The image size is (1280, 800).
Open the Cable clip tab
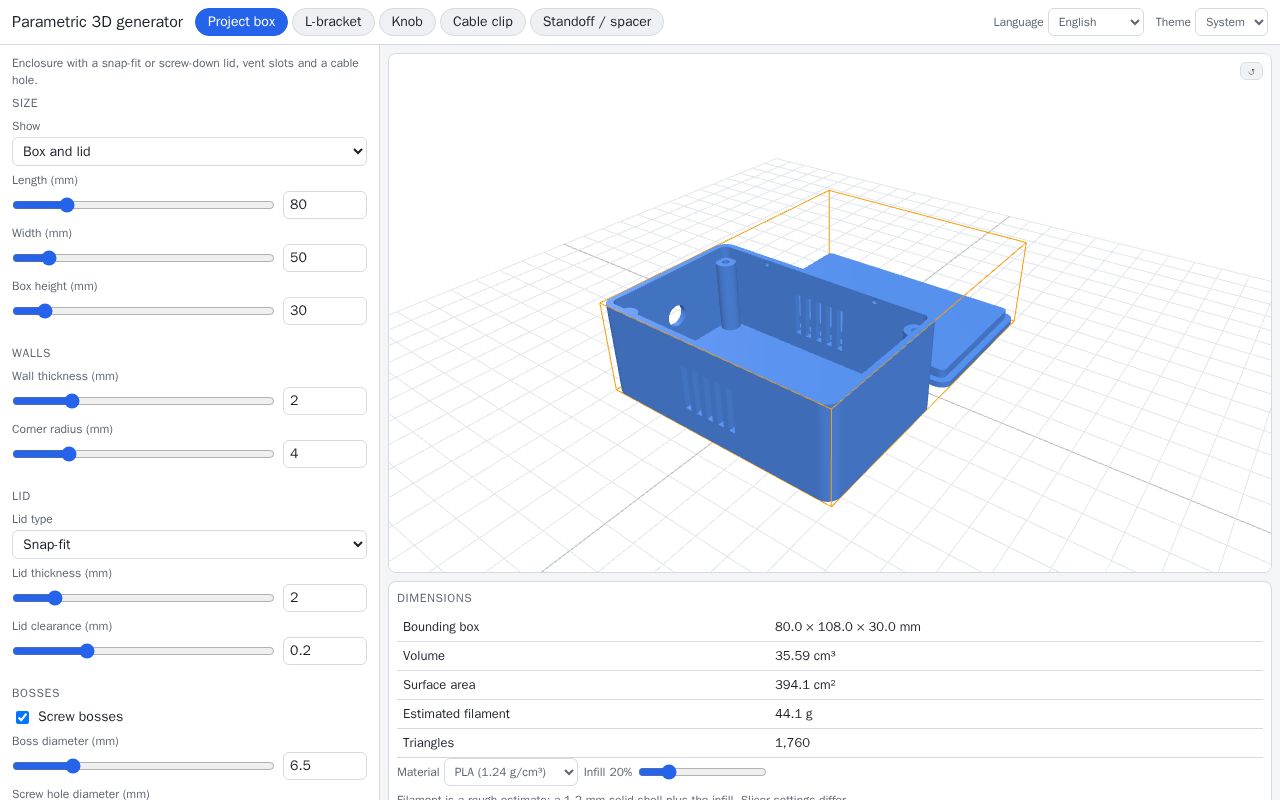click(482, 22)
